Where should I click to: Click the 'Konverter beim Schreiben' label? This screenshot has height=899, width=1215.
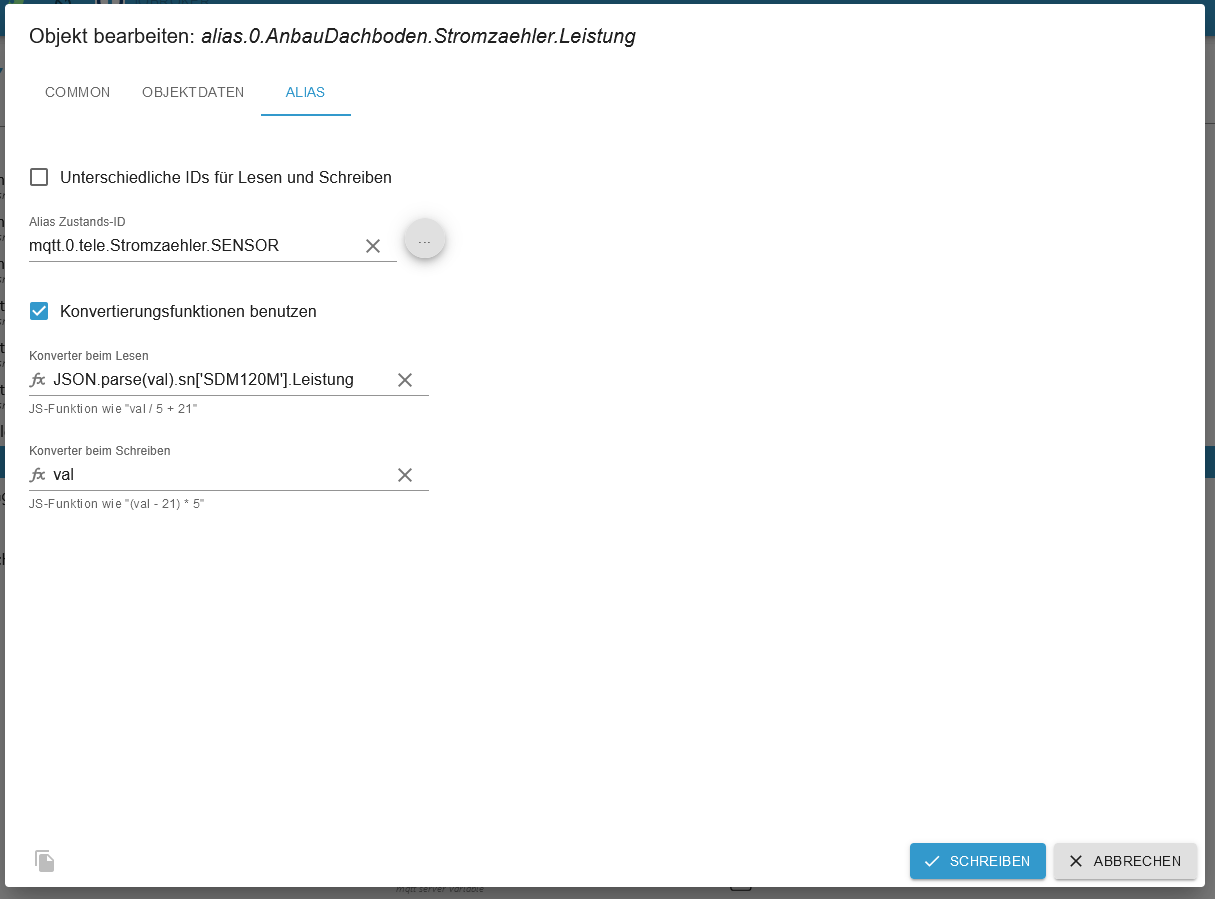click(x=100, y=451)
